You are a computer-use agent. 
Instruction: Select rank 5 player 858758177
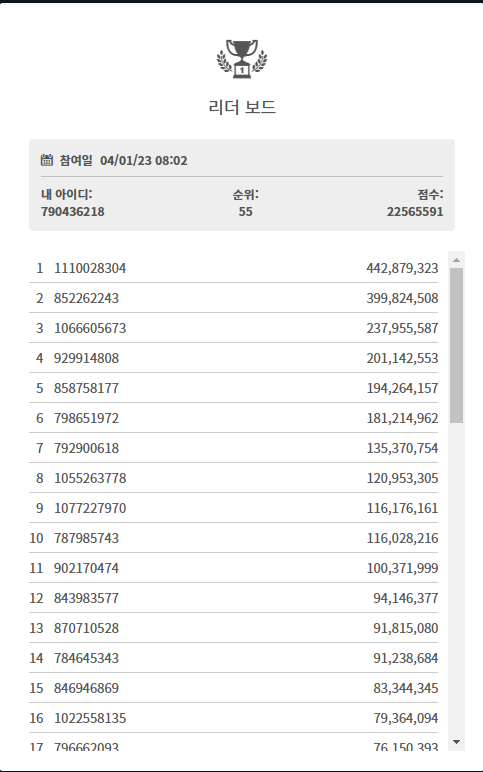[x=87, y=388]
